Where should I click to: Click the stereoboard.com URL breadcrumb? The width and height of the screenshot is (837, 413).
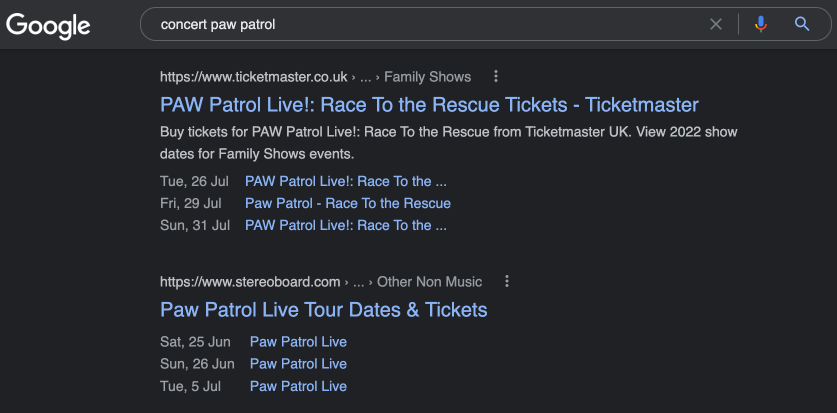click(250, 282)
